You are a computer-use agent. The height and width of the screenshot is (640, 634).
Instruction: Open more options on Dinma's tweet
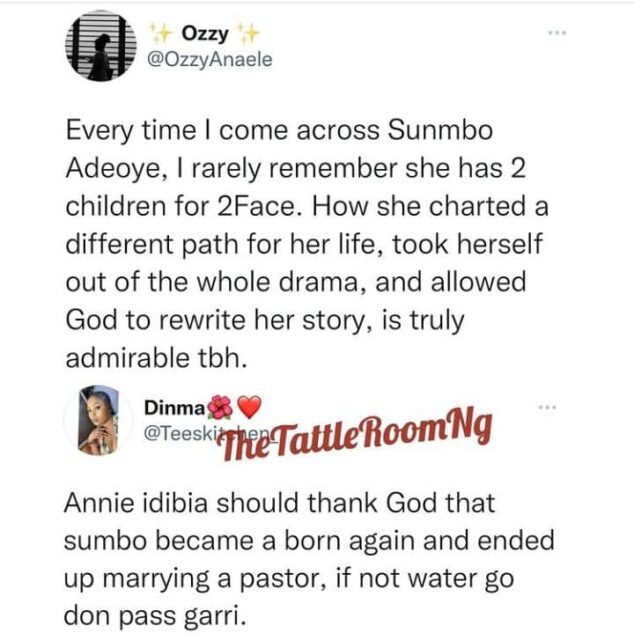tap(546, 409)
